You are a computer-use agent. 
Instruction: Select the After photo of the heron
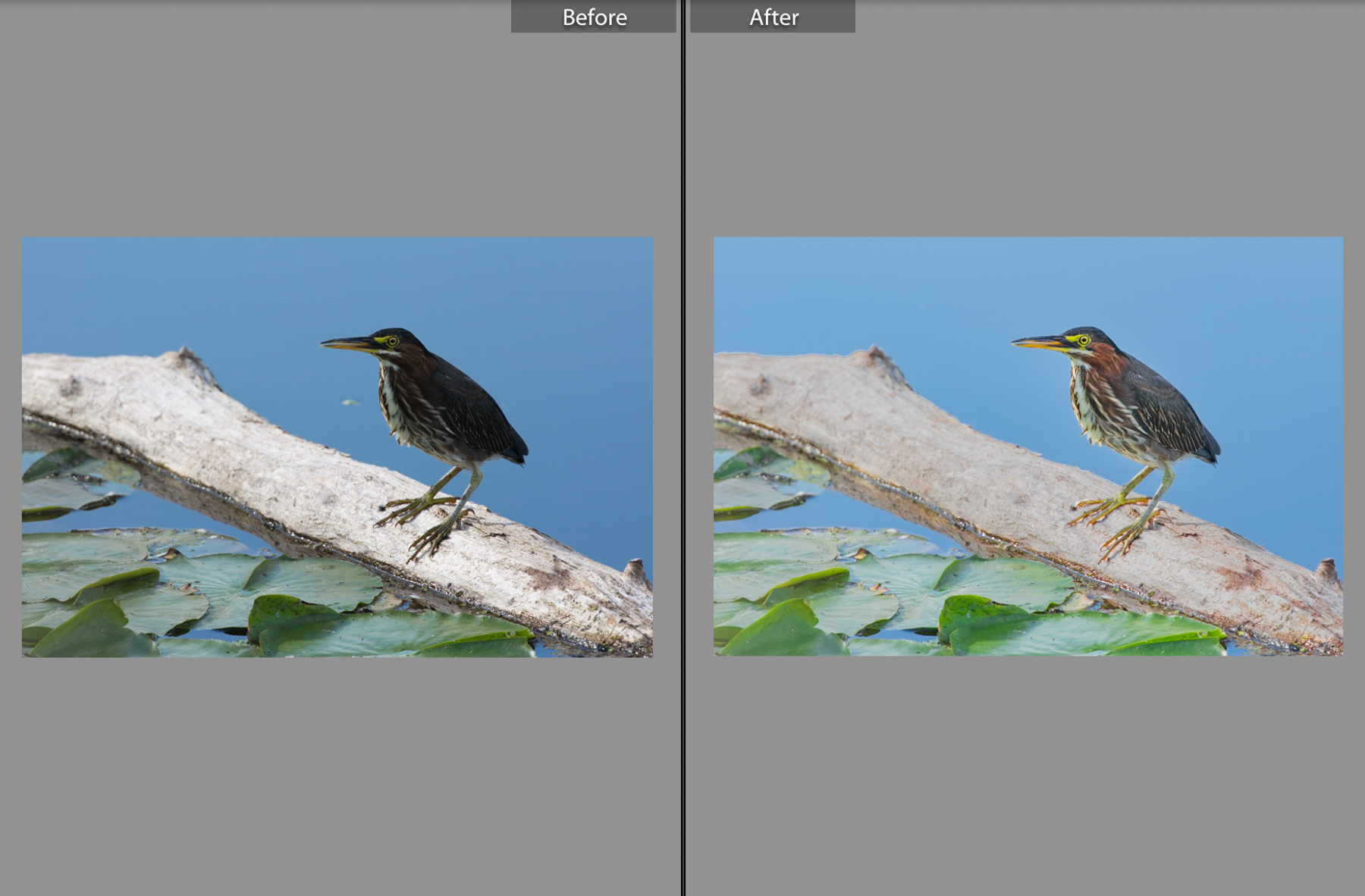click(x=1028, y=446)
